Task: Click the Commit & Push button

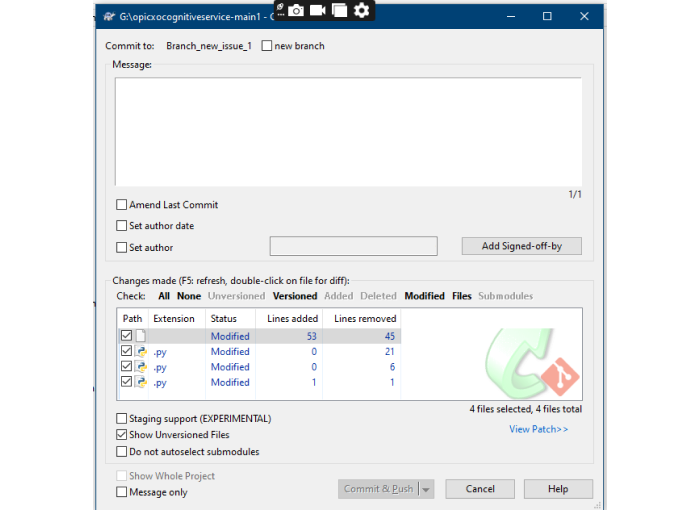Action: pyautogui.click(x=378, y=489)
